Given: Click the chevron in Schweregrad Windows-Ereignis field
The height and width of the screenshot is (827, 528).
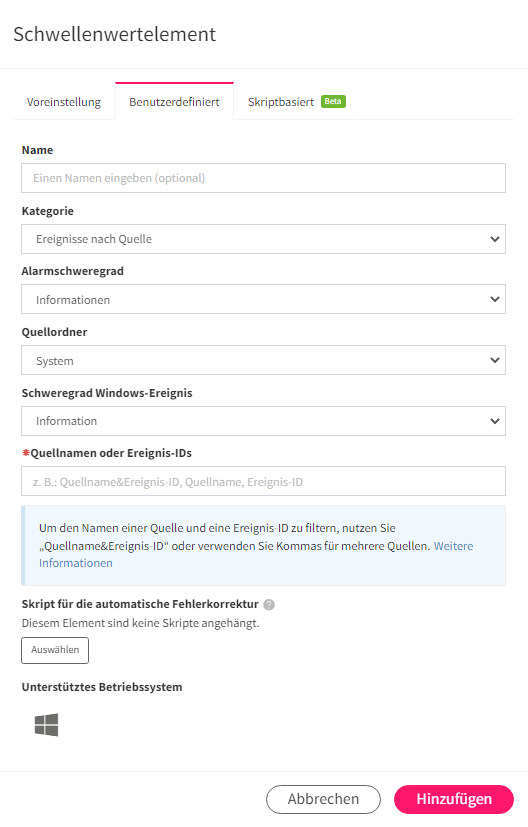Looking at the screenshot, I should 494,421.
